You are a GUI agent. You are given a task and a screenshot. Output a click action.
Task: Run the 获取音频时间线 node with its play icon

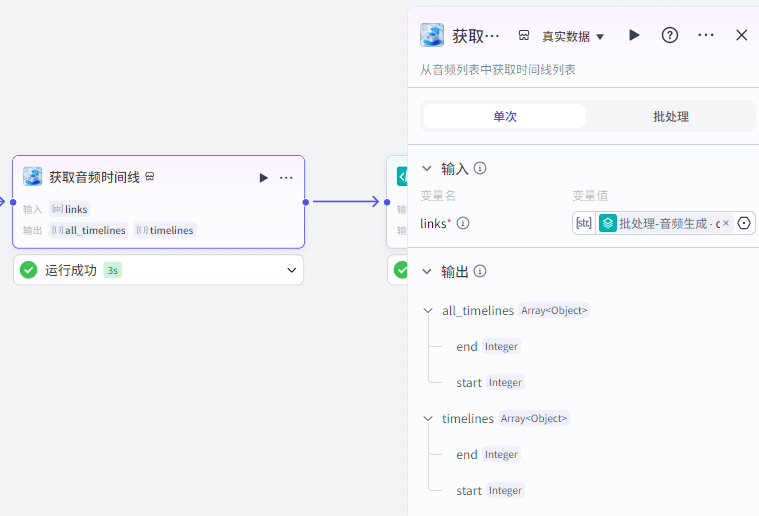click(263, 178)
